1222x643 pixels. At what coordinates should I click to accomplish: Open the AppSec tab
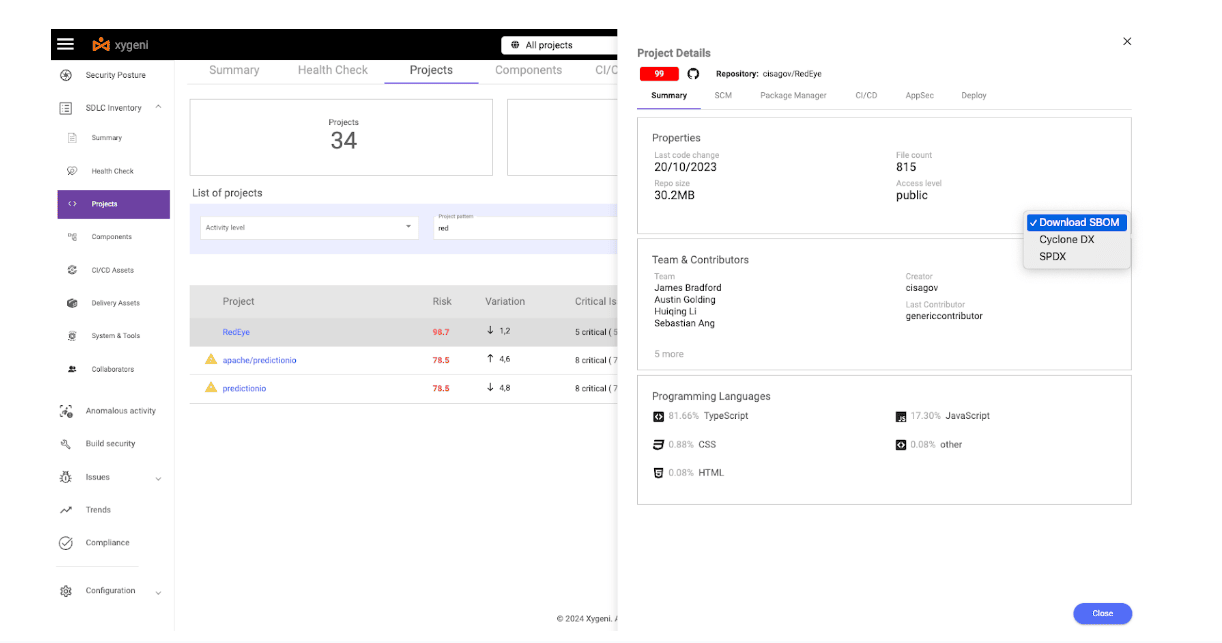[x=919, y=96]
